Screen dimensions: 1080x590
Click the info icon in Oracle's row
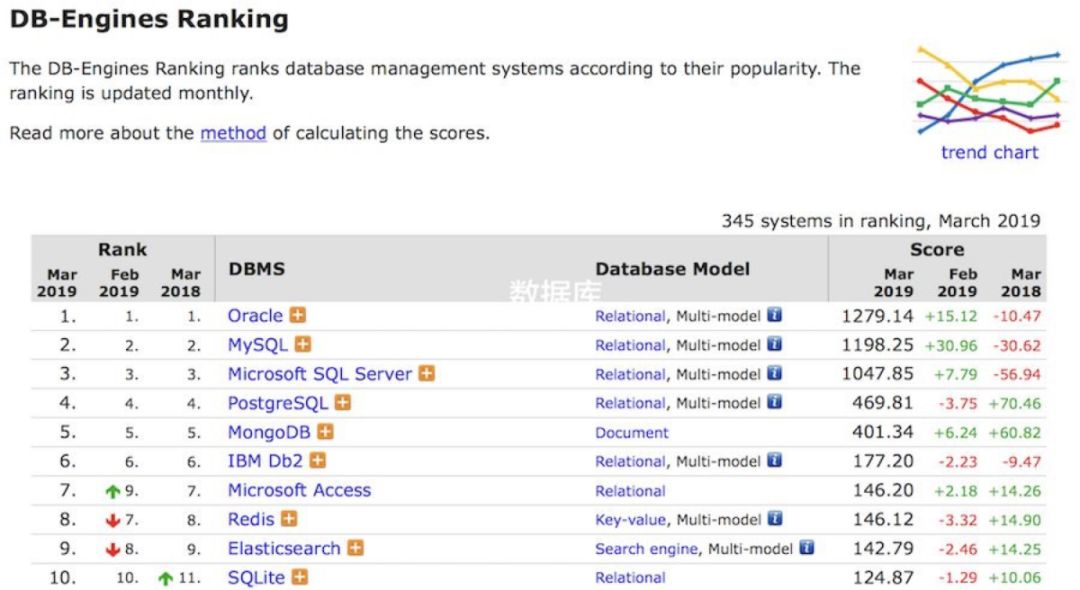pos(775,315)
